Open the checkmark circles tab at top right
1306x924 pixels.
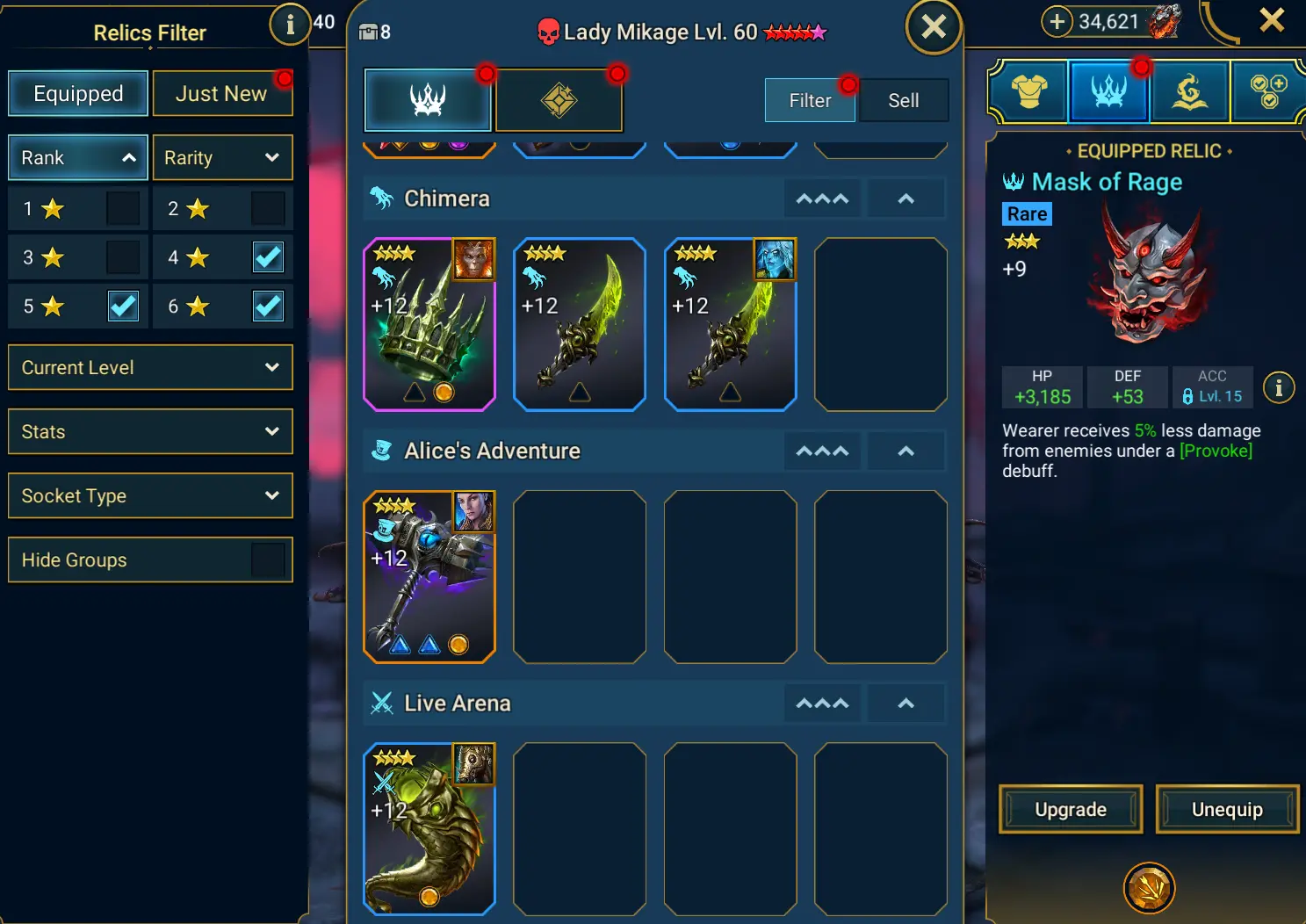pos(1267,90)
